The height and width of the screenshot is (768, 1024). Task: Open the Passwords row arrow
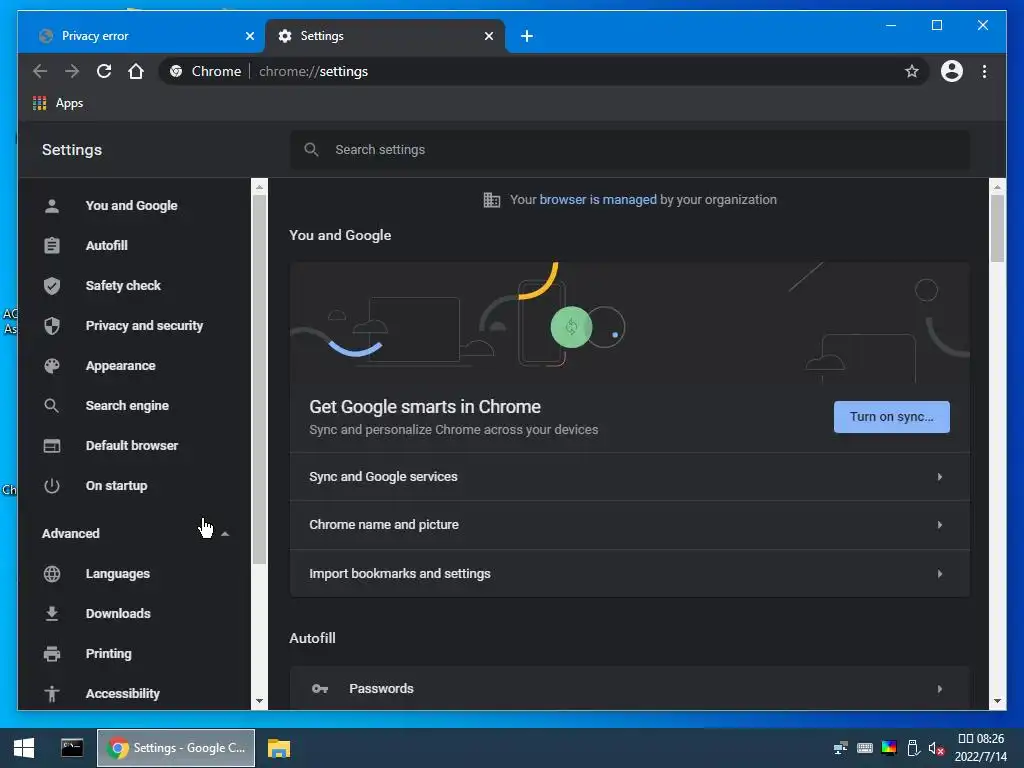coord(940,688)
